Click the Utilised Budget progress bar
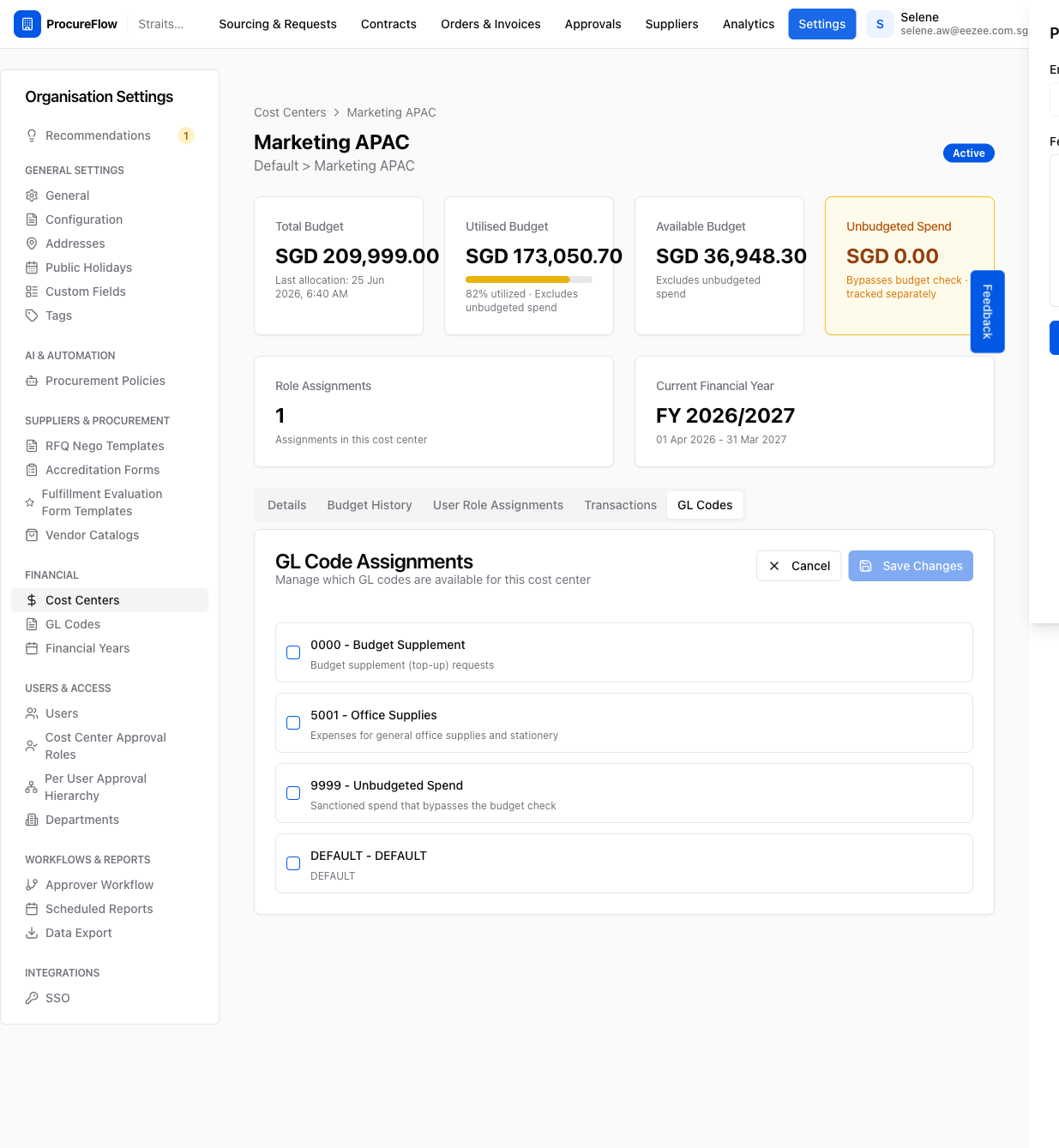This screenshot has height=1148, width=1059. pos(529,279)
